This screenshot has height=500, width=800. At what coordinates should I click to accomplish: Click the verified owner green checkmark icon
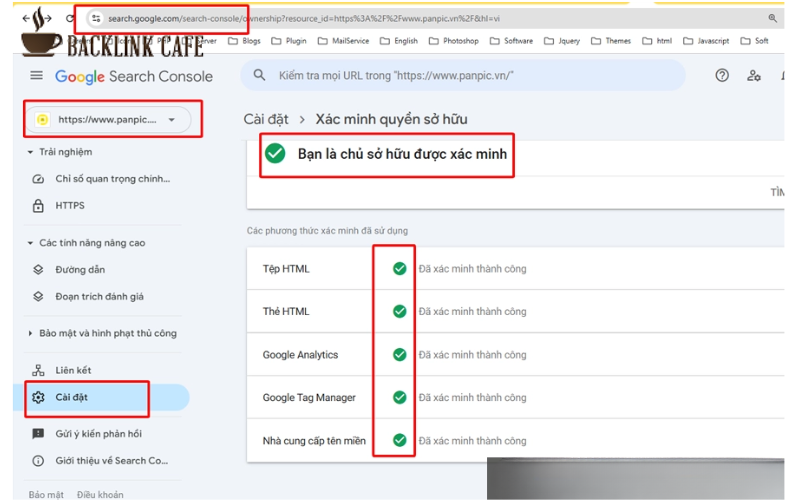coord(276,154)
